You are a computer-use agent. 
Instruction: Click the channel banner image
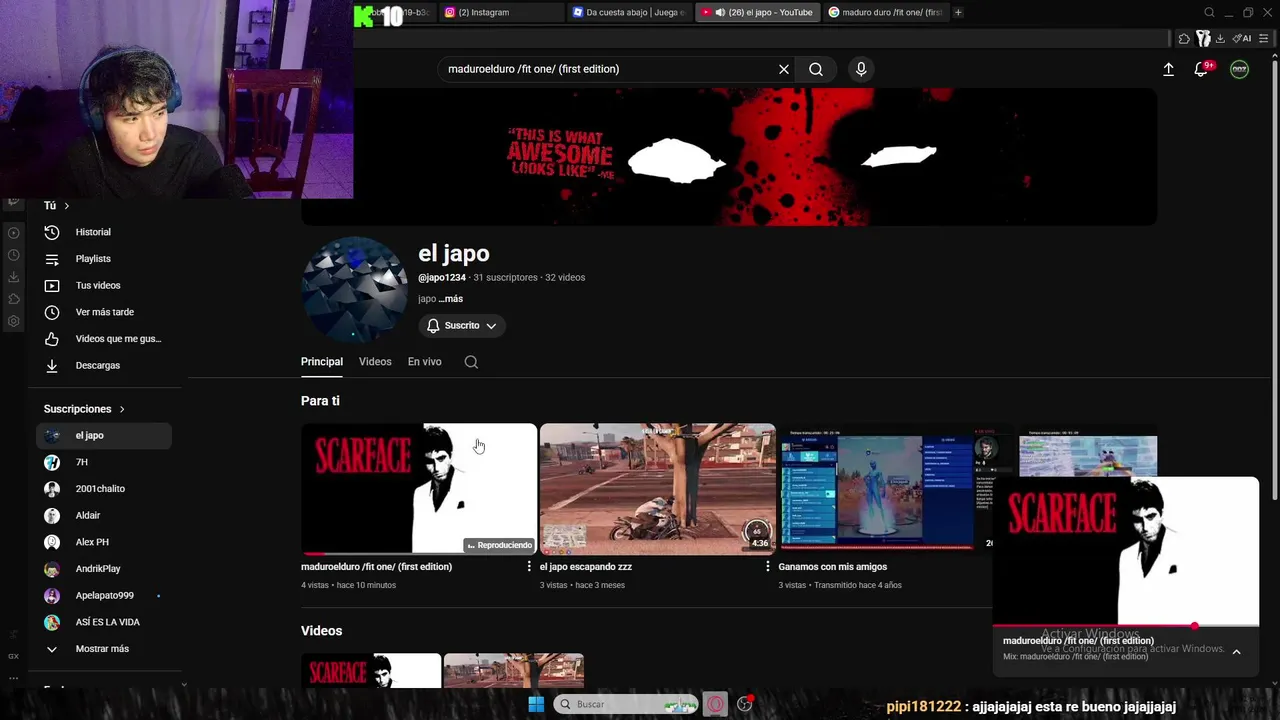click(x=729, y=156)
